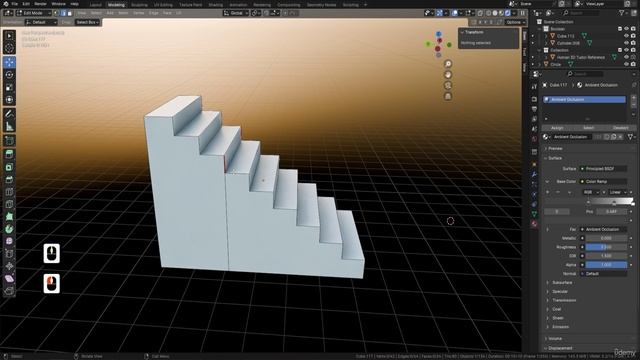Enable face select mode
Screen dimensions: 640x360
(69, 13)
